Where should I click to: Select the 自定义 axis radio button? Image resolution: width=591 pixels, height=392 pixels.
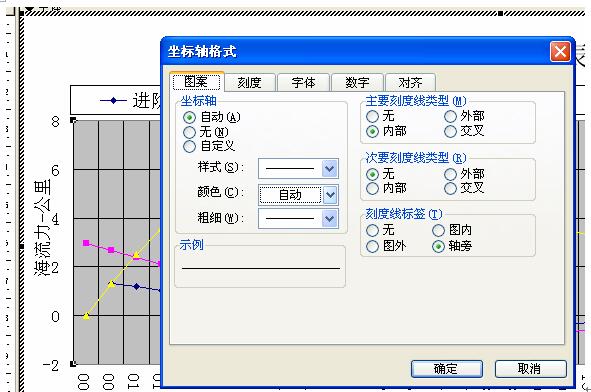click(189, 146)
